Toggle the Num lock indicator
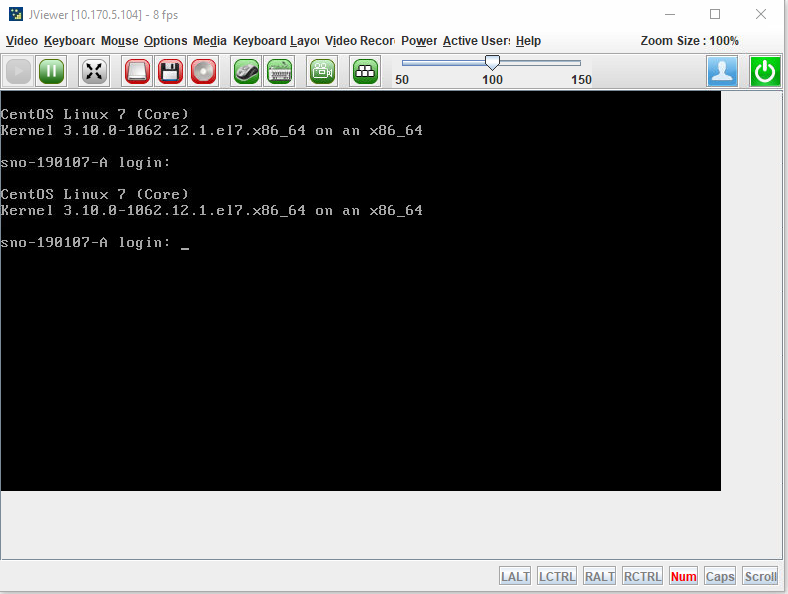Viewport: 788px width, 594px height. [x=683, y=576]
